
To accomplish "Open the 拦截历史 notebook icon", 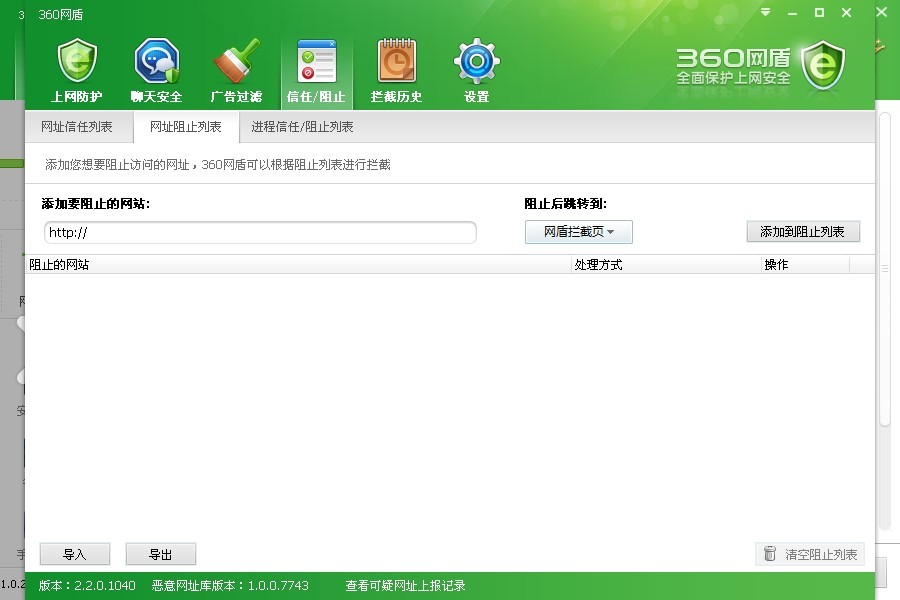I will click(396, 61).
